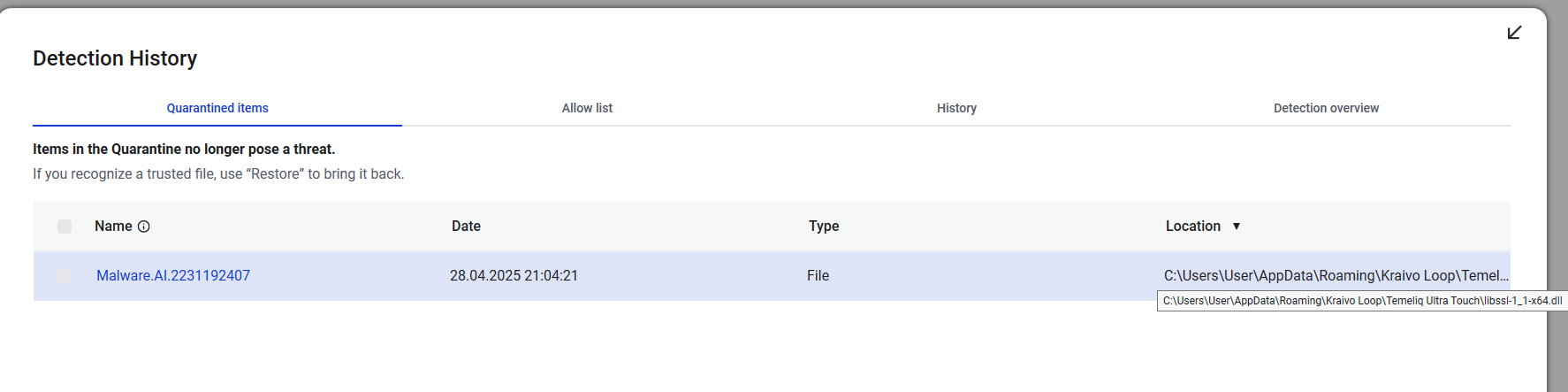
Task: Click the Detection History heading
Action: 115,58
